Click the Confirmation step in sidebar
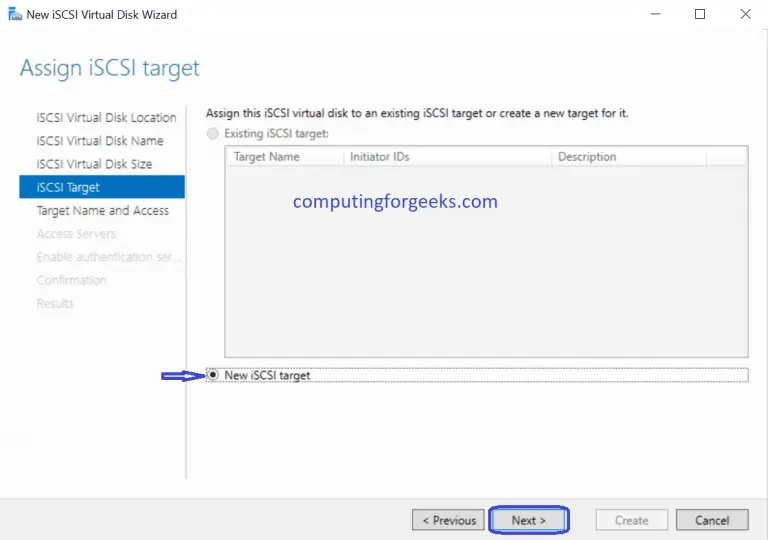 [x=71, y=280]
